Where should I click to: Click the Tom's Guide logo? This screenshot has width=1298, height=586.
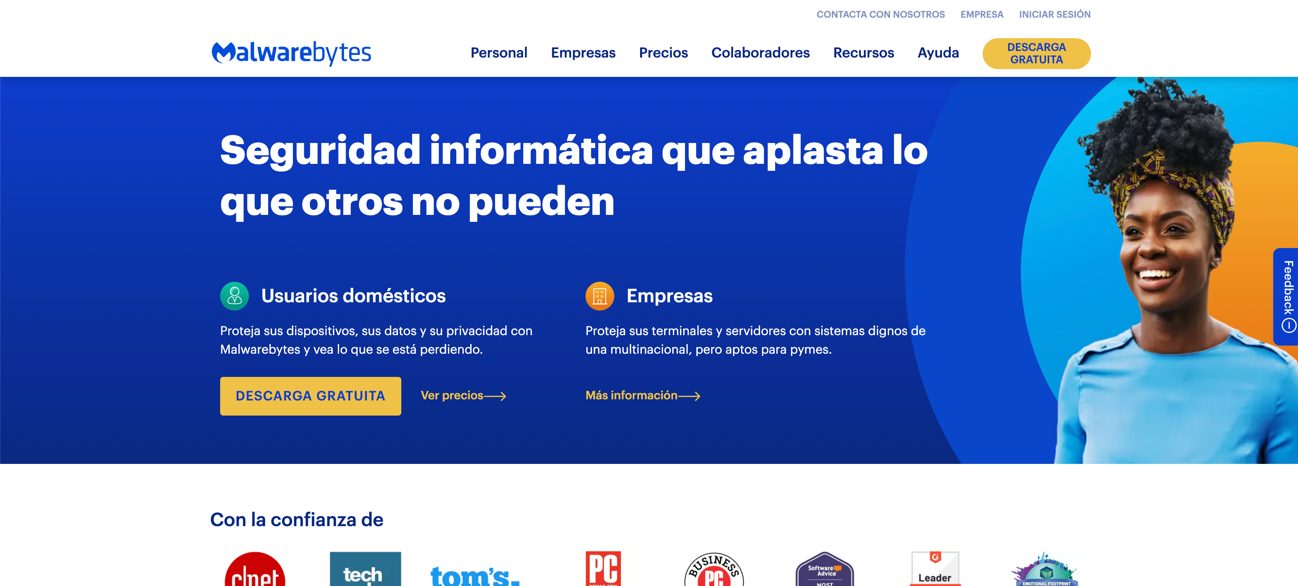475,575
